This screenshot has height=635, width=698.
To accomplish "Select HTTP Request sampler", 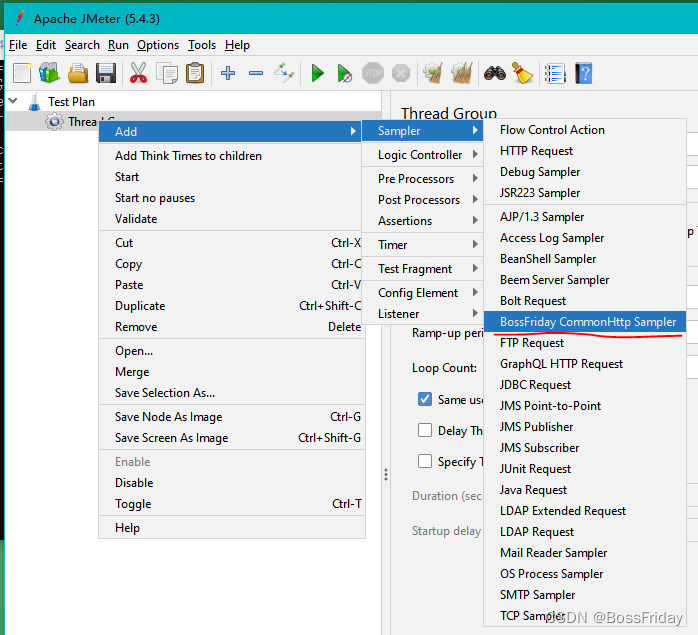I will pyautogui.click(x=584, y=151).
